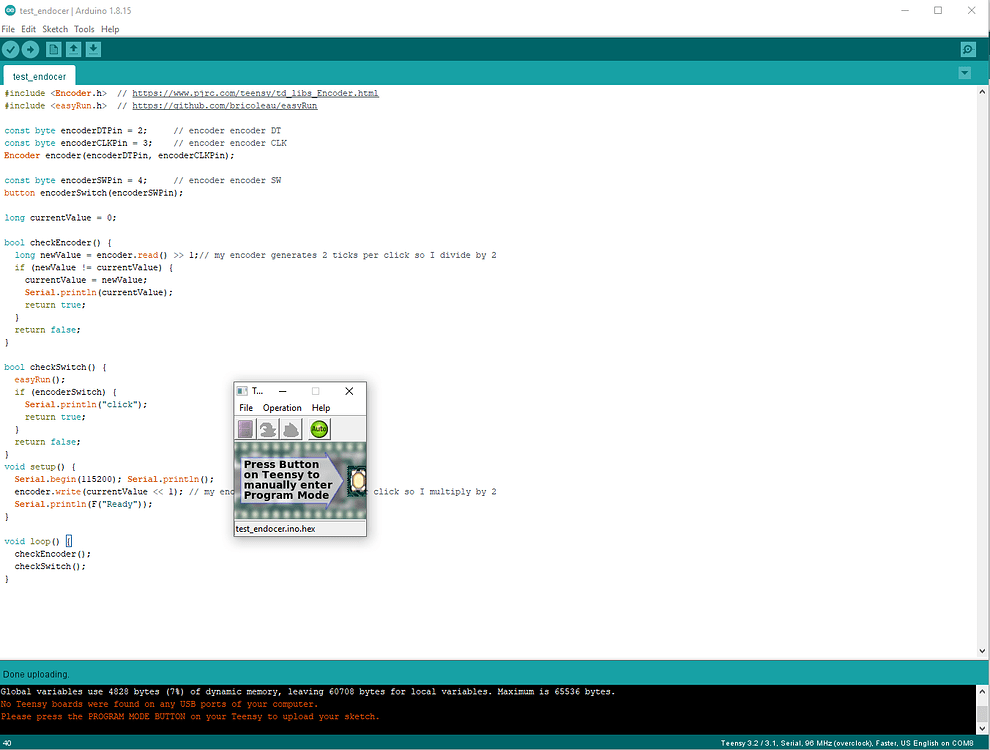Open the Operation menu in Teensy Loader

point(282,408)
